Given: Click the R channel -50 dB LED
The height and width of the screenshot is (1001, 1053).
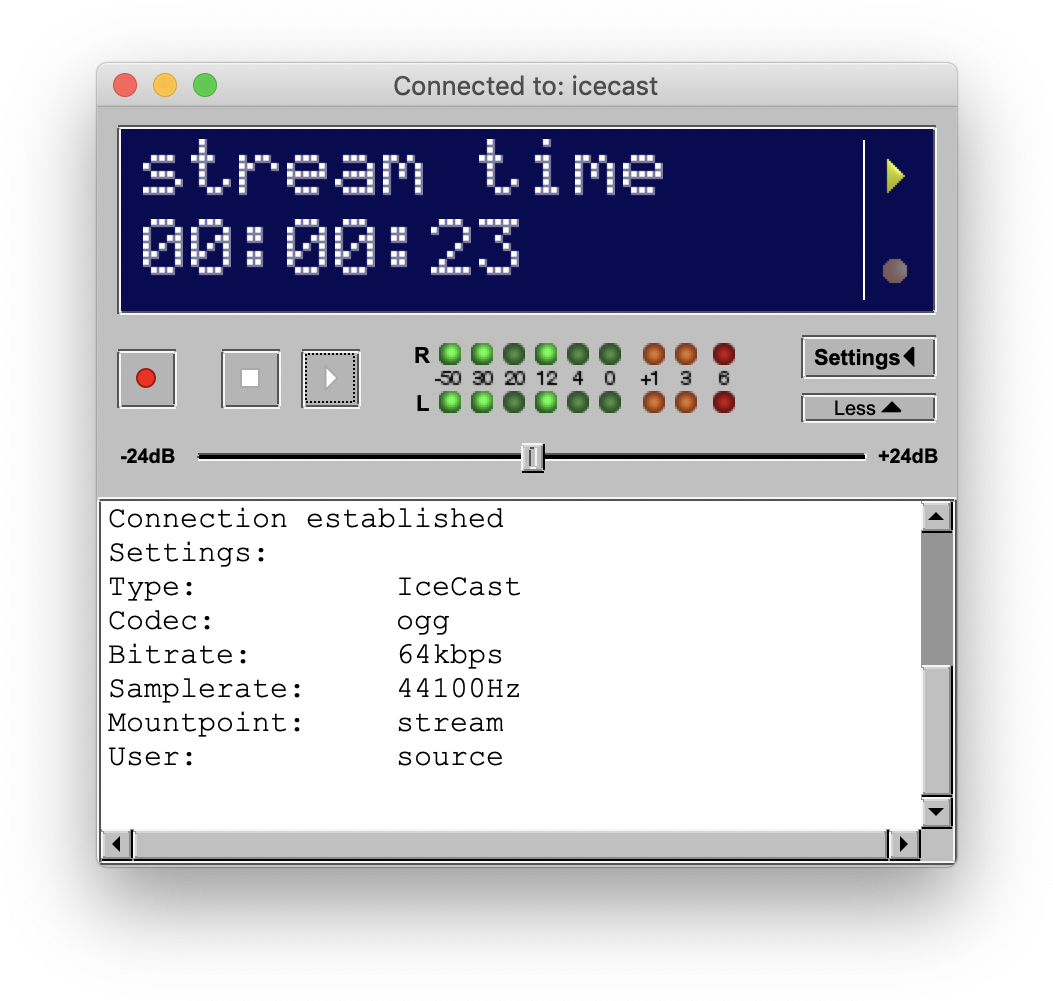Looking at the screenshot, I should tap(450, 354).
